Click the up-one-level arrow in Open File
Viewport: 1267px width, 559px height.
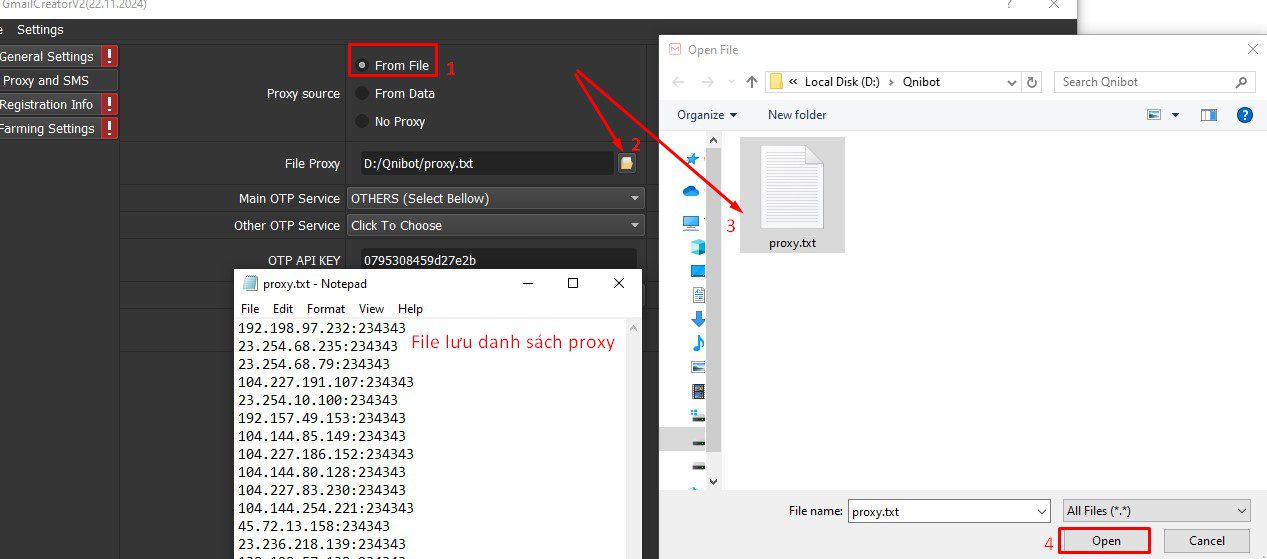(x=752, y=82)
